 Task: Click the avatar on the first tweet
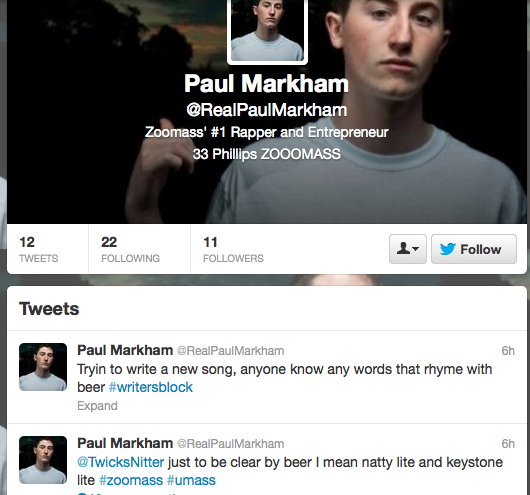point(43,367)
